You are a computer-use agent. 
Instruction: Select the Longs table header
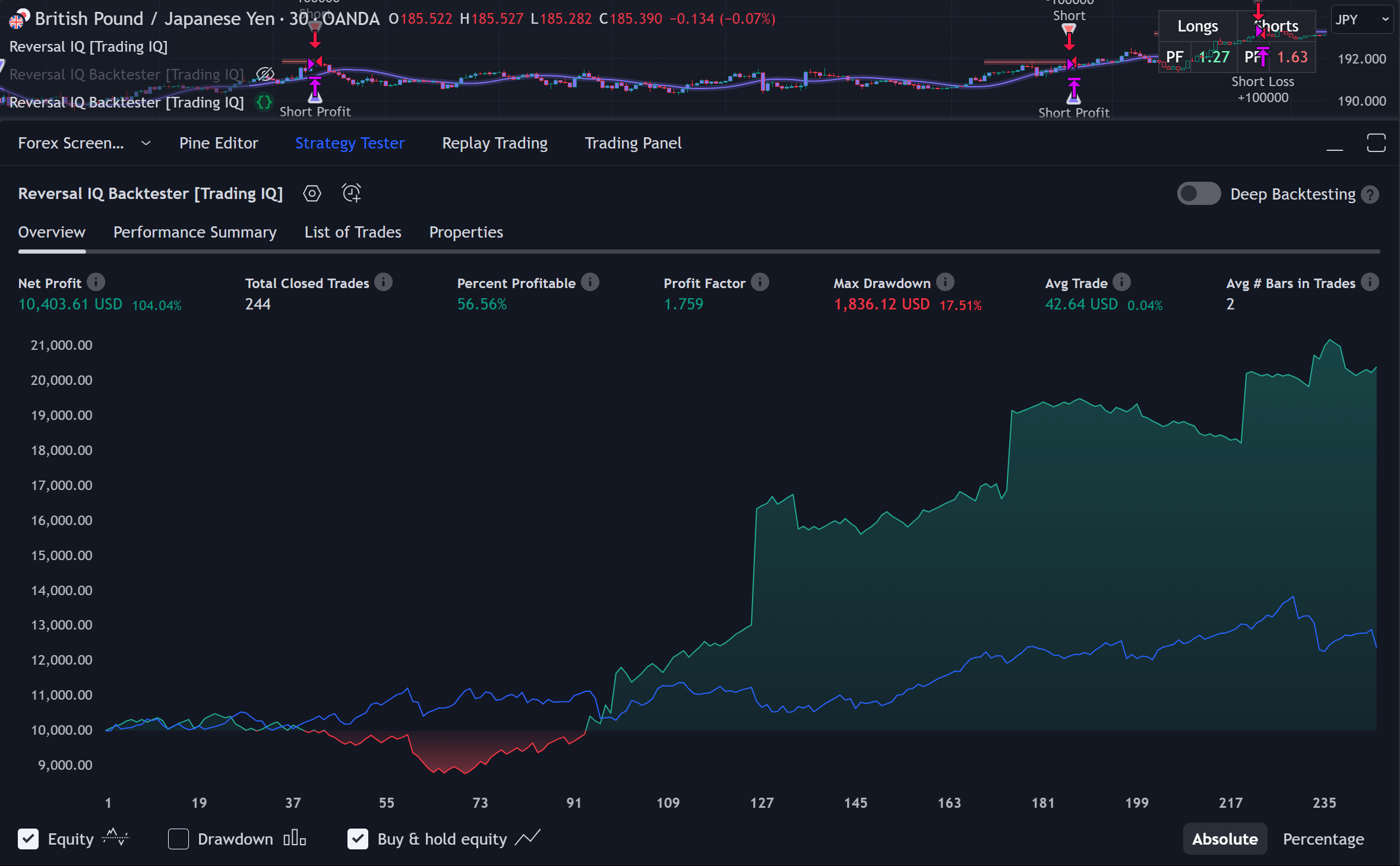pos(1197,26)
